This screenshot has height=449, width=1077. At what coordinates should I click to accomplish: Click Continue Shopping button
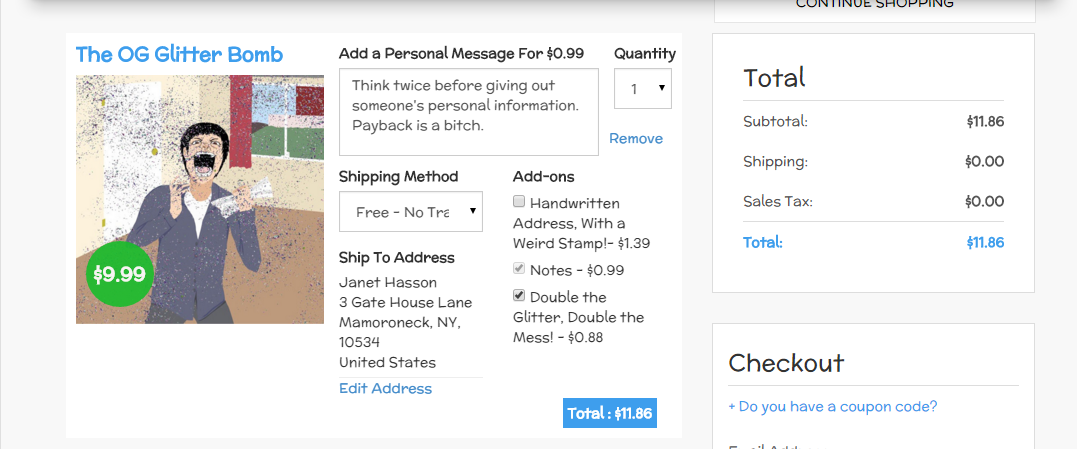coord(874,5)
